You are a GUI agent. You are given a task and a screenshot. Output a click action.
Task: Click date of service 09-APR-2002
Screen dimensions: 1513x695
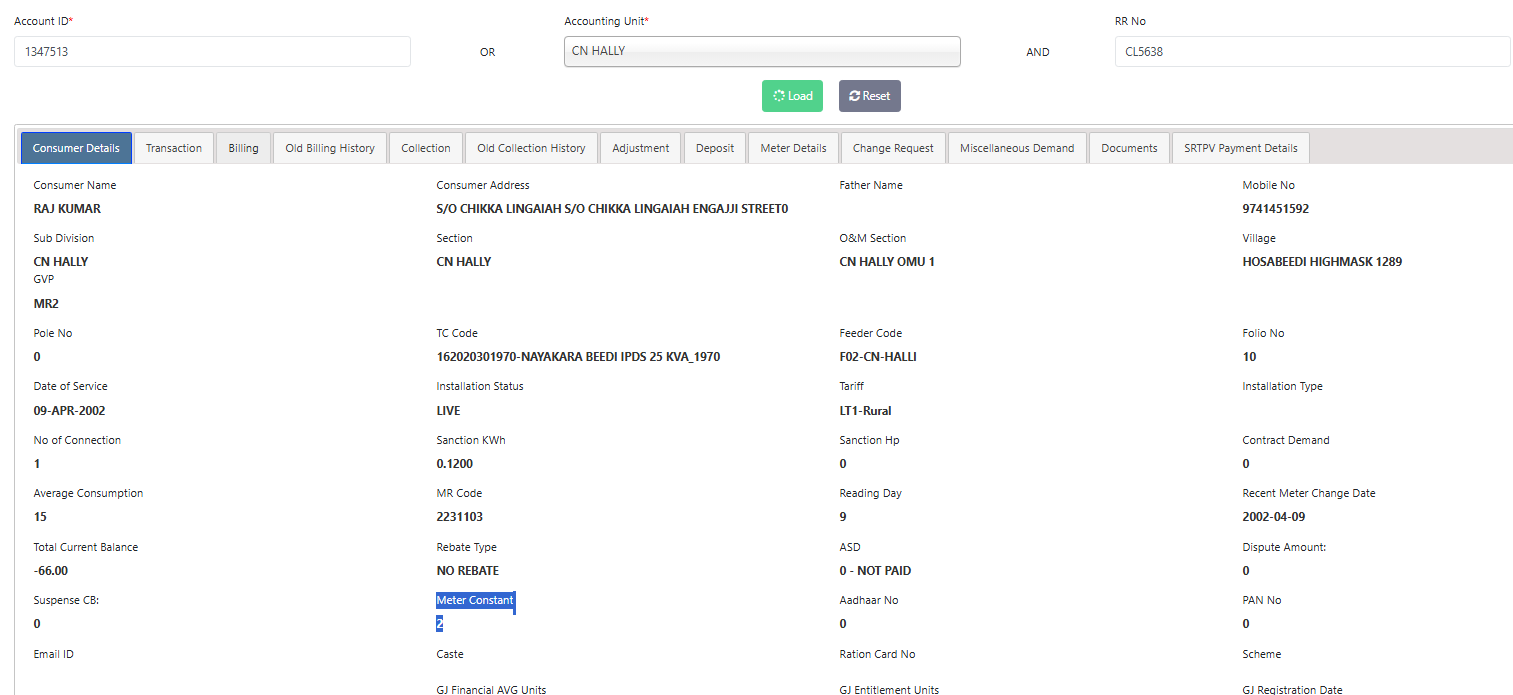coord(70,411)
